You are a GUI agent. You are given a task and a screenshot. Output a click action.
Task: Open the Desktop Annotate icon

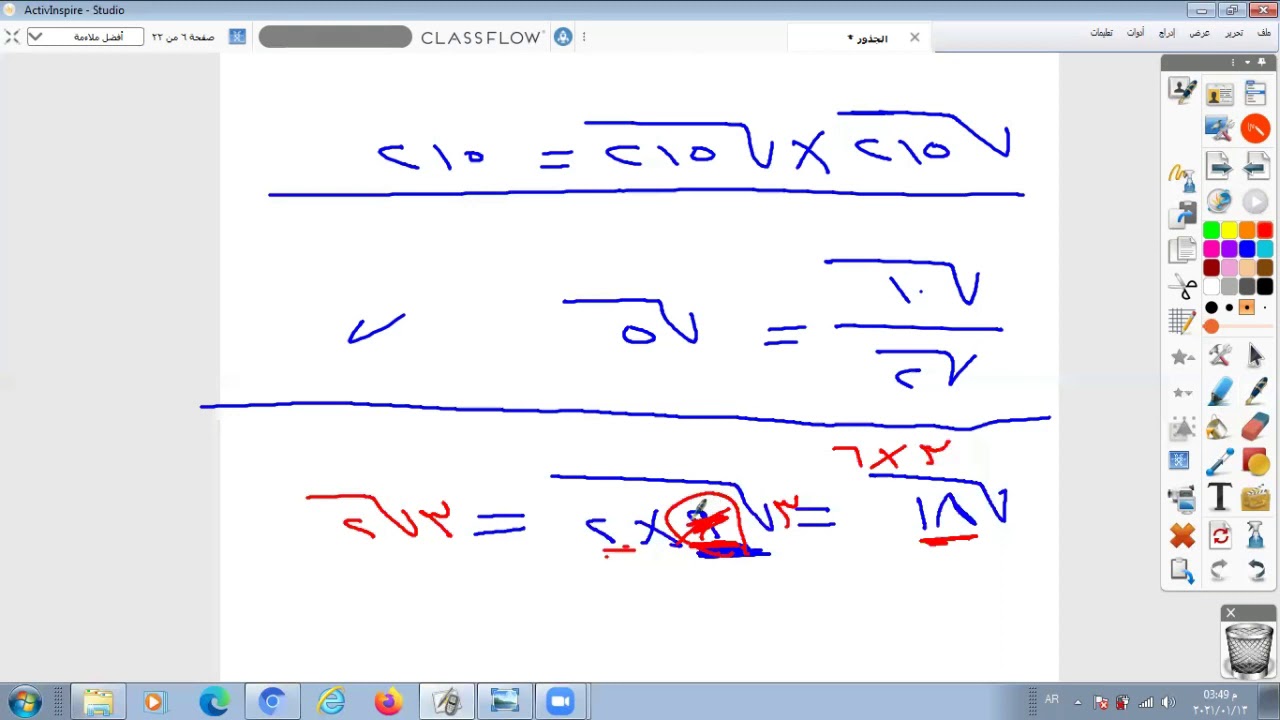pos(1220,128)
